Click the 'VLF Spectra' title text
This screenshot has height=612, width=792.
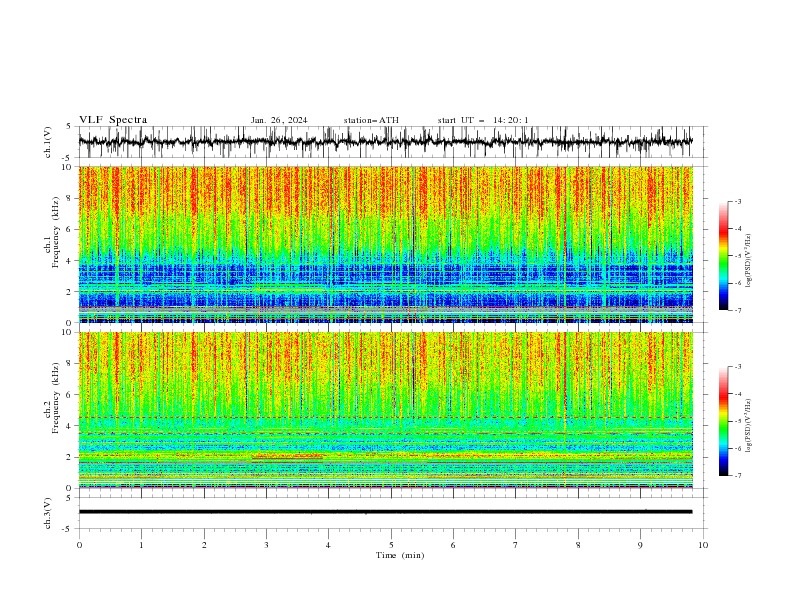coord(113,120)
